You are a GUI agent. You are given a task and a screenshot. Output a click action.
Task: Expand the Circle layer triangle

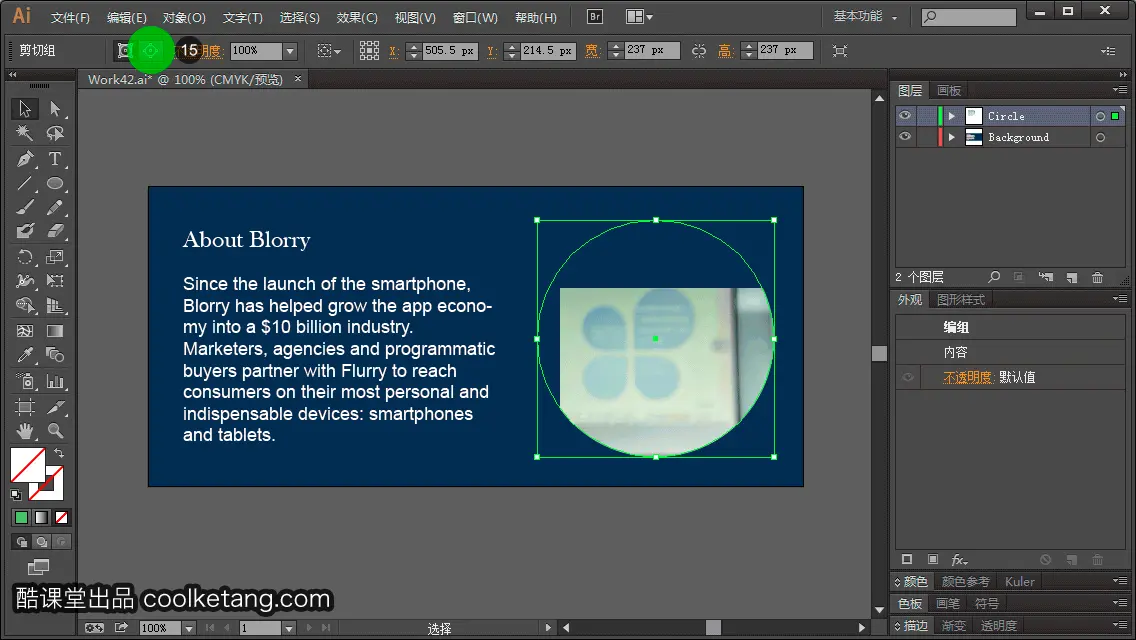952,116
